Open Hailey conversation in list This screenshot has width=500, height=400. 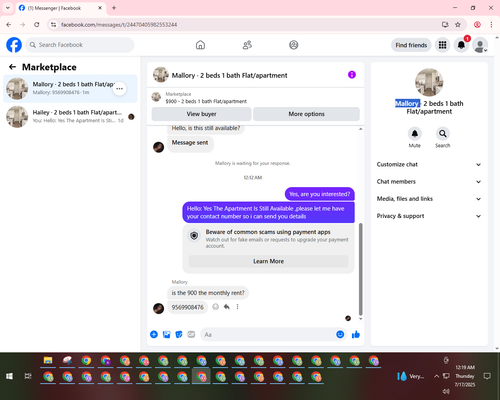(70, 117)
